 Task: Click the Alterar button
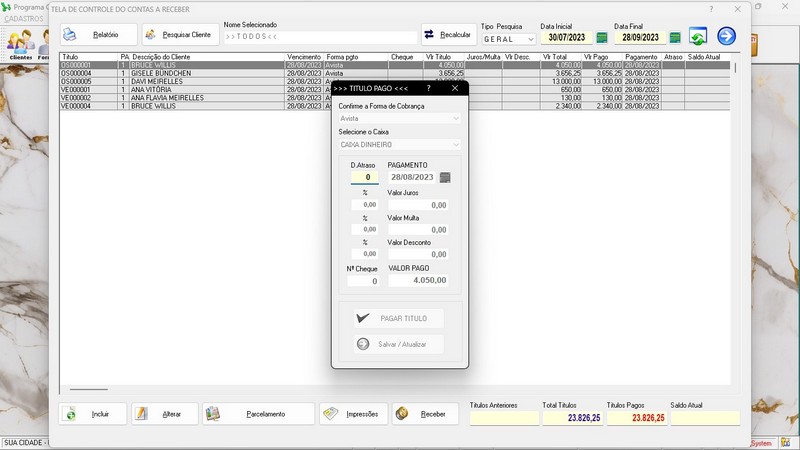[165, 414]
